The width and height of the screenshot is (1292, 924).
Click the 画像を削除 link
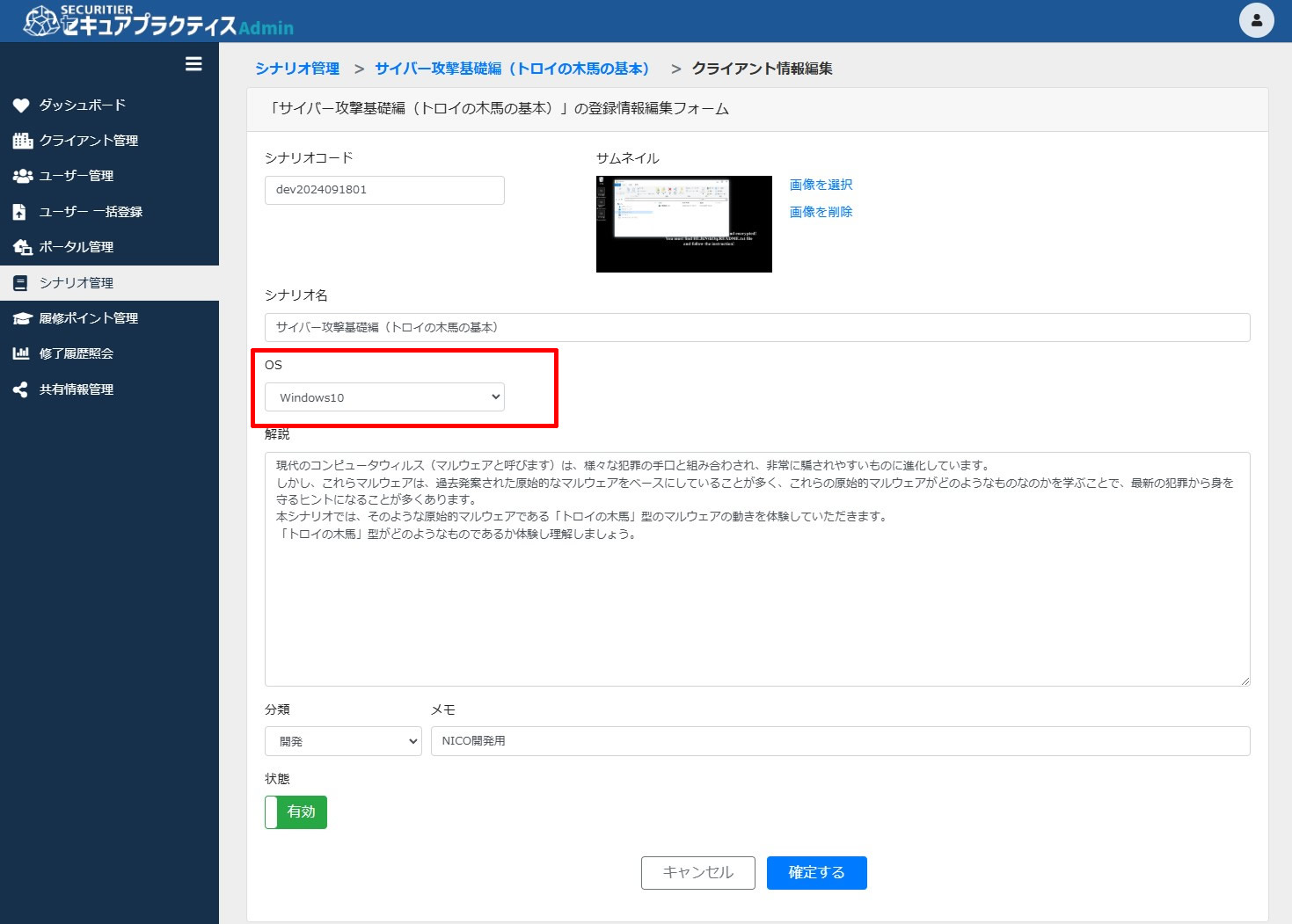click(821, 212)
